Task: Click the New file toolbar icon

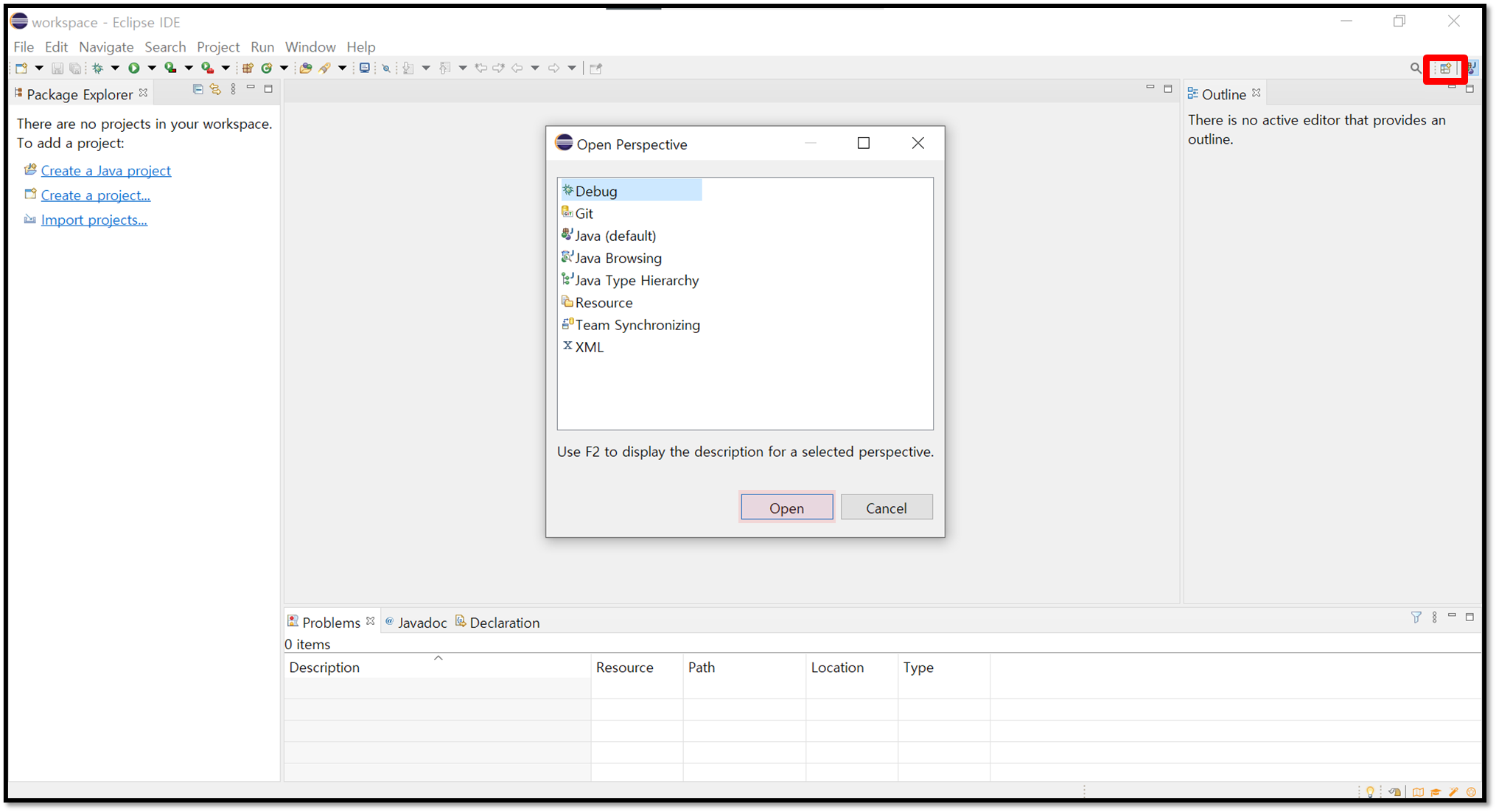Action: pyautogui.click(x=21, y=68)
